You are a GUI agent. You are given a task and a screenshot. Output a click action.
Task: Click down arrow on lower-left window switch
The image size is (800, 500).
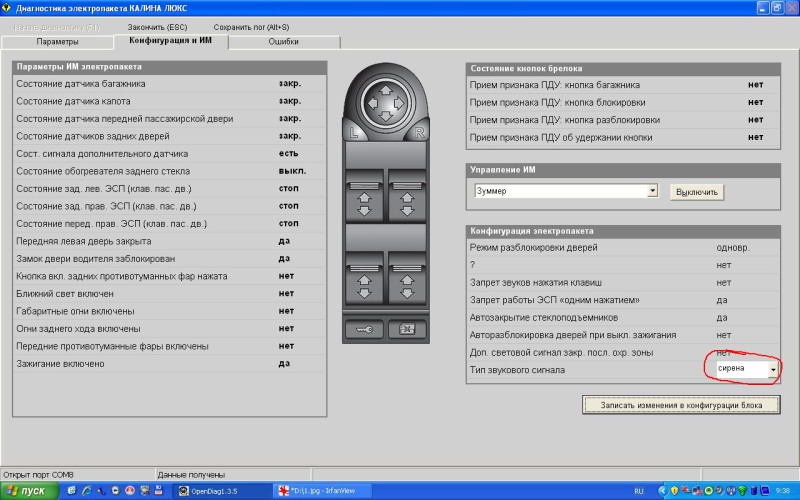point(364,293)
